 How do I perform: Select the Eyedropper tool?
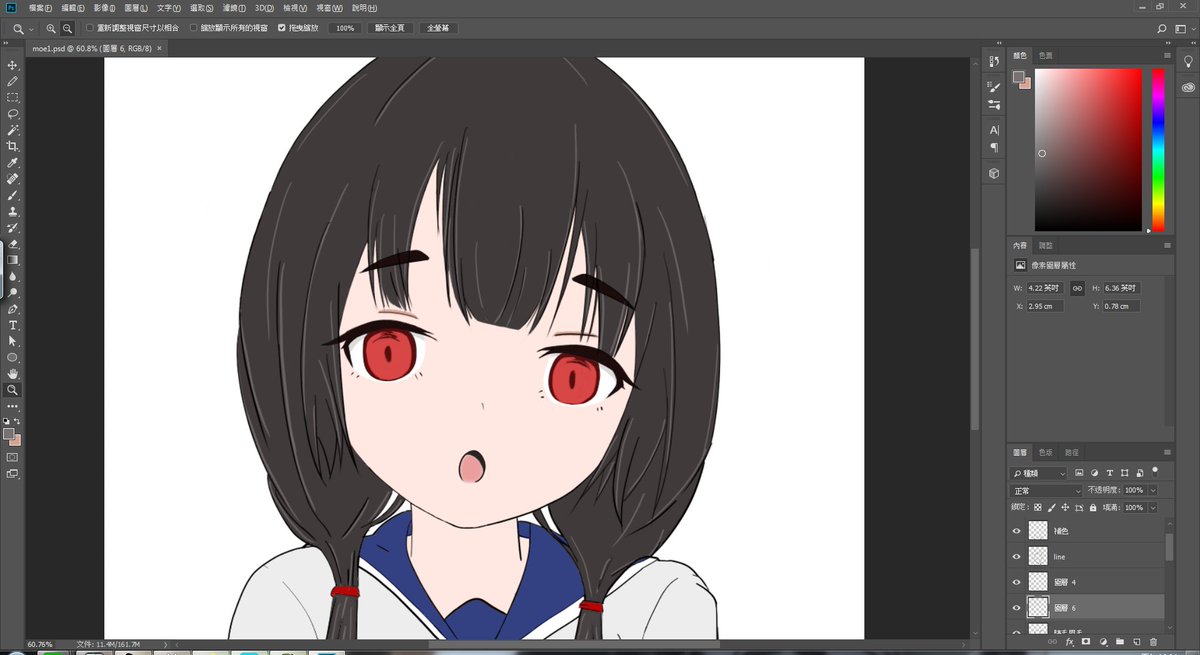13,163
